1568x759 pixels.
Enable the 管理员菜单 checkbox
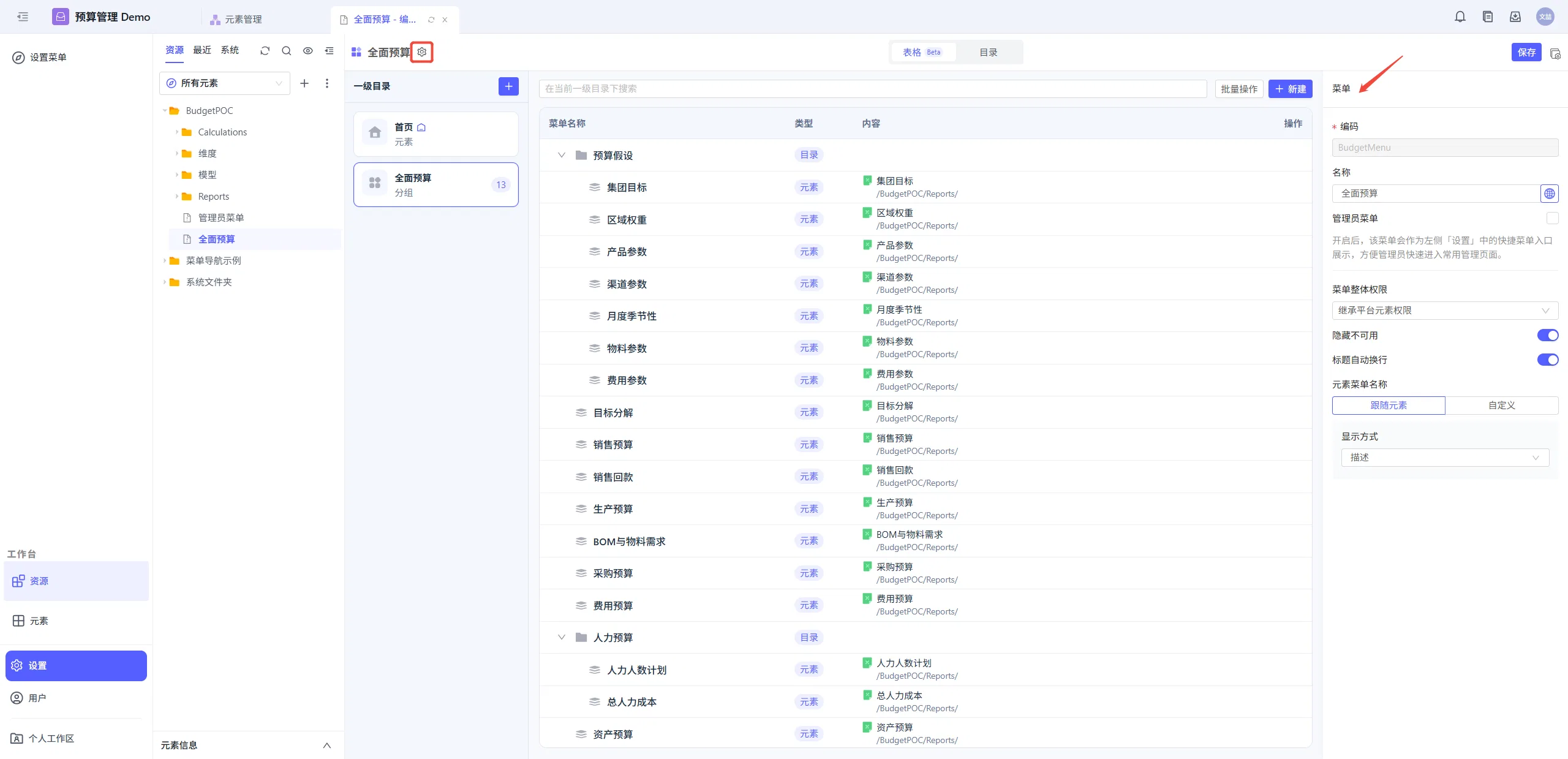tap(1552, 218)
